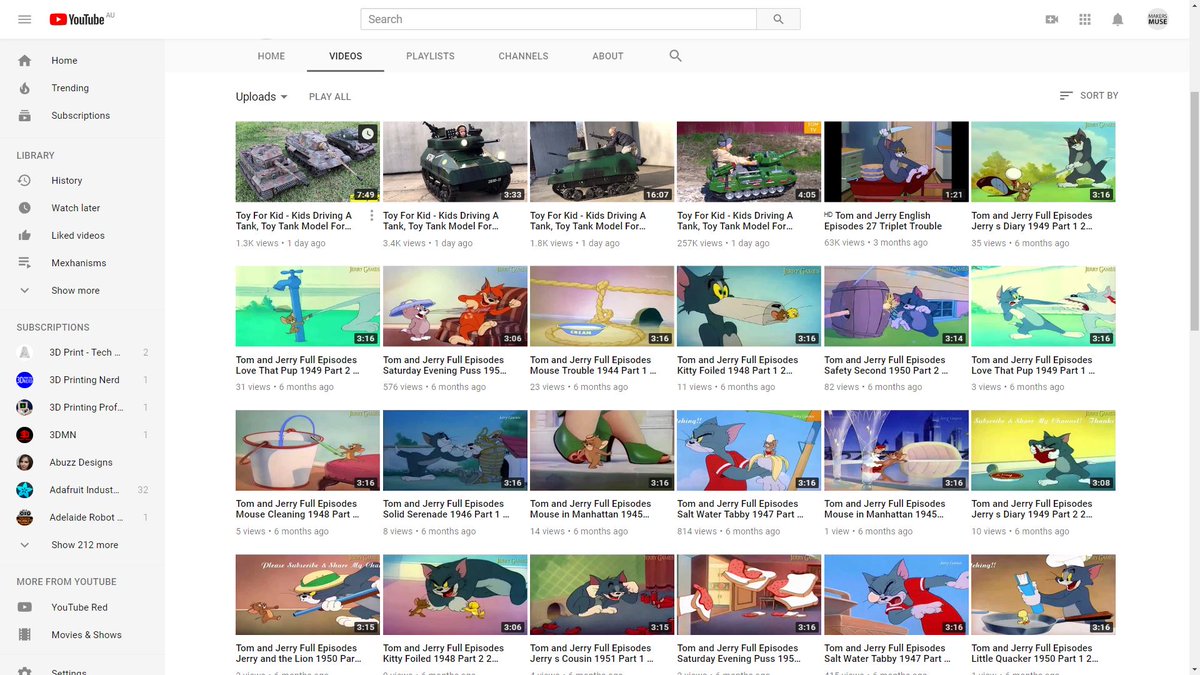This screenshot has height=675, width=1200.
Task: Click '257K views' text under tank video
Action: coord(699,243)
